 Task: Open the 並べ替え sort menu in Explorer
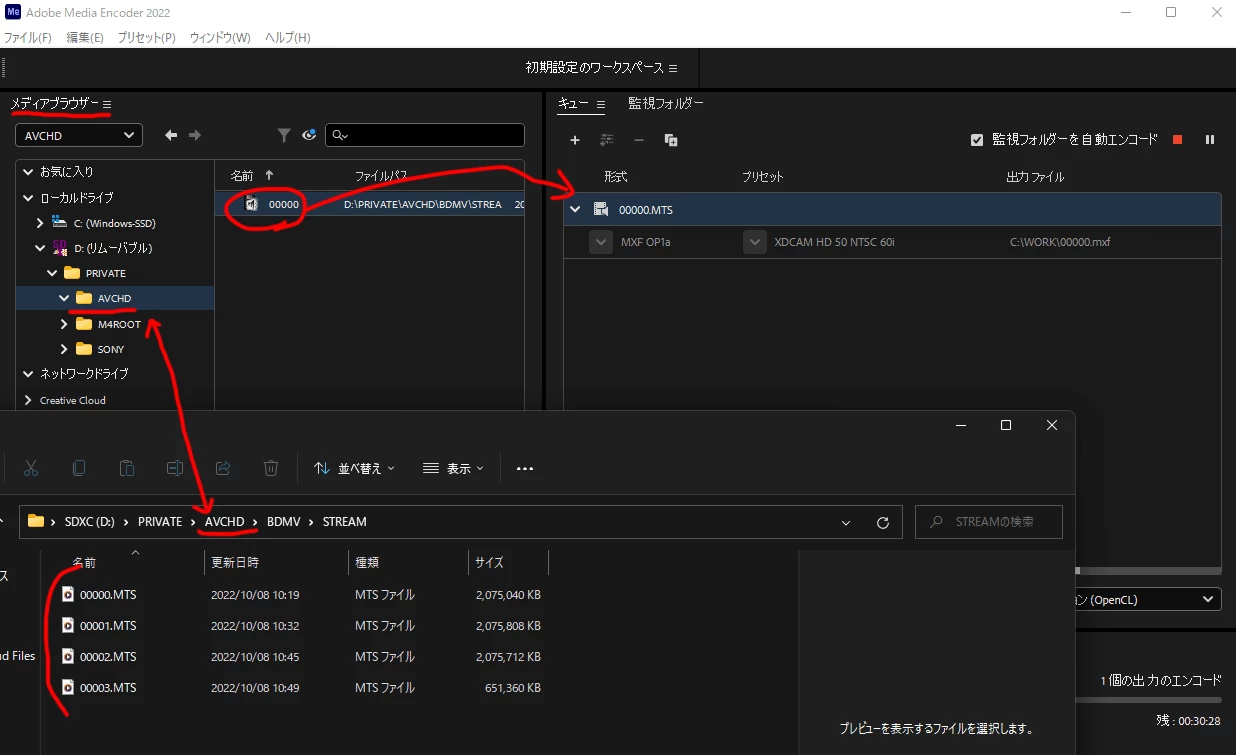click(354, 468)
